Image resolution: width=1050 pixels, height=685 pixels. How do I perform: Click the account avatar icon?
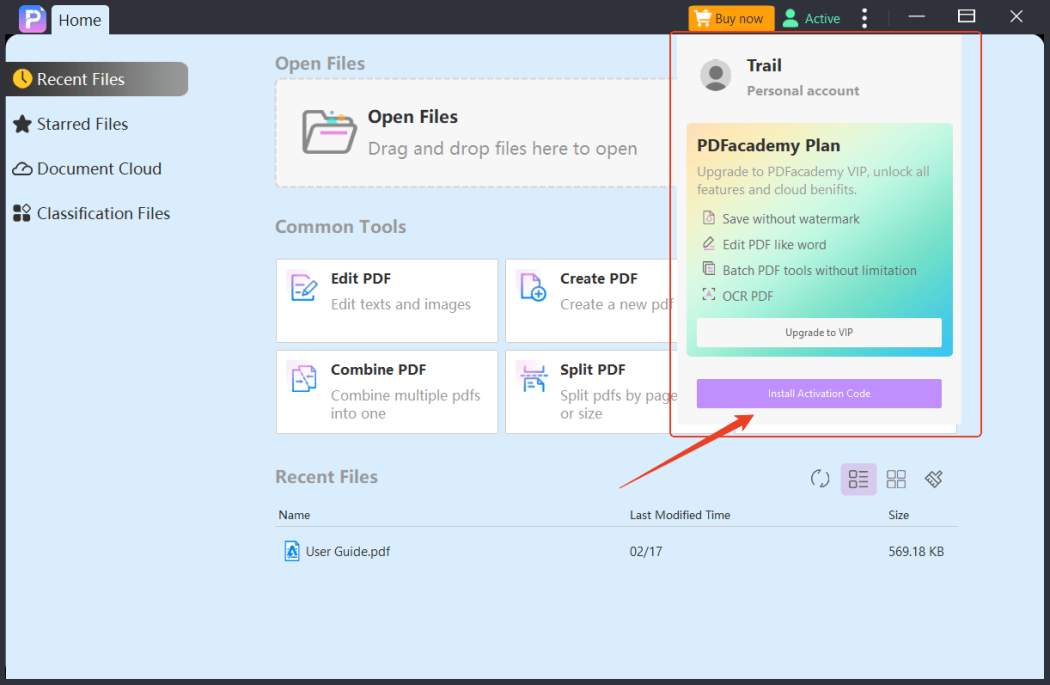(715, 75)
